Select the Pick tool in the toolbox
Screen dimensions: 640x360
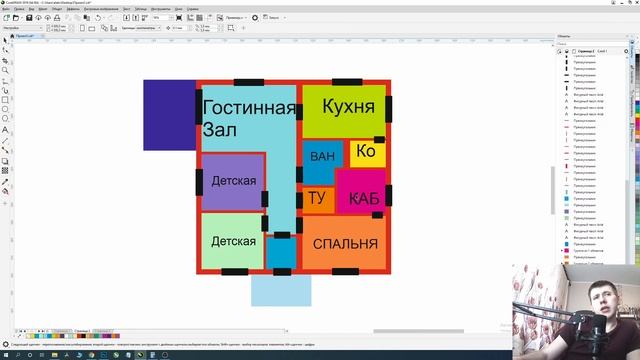point(5,40)
